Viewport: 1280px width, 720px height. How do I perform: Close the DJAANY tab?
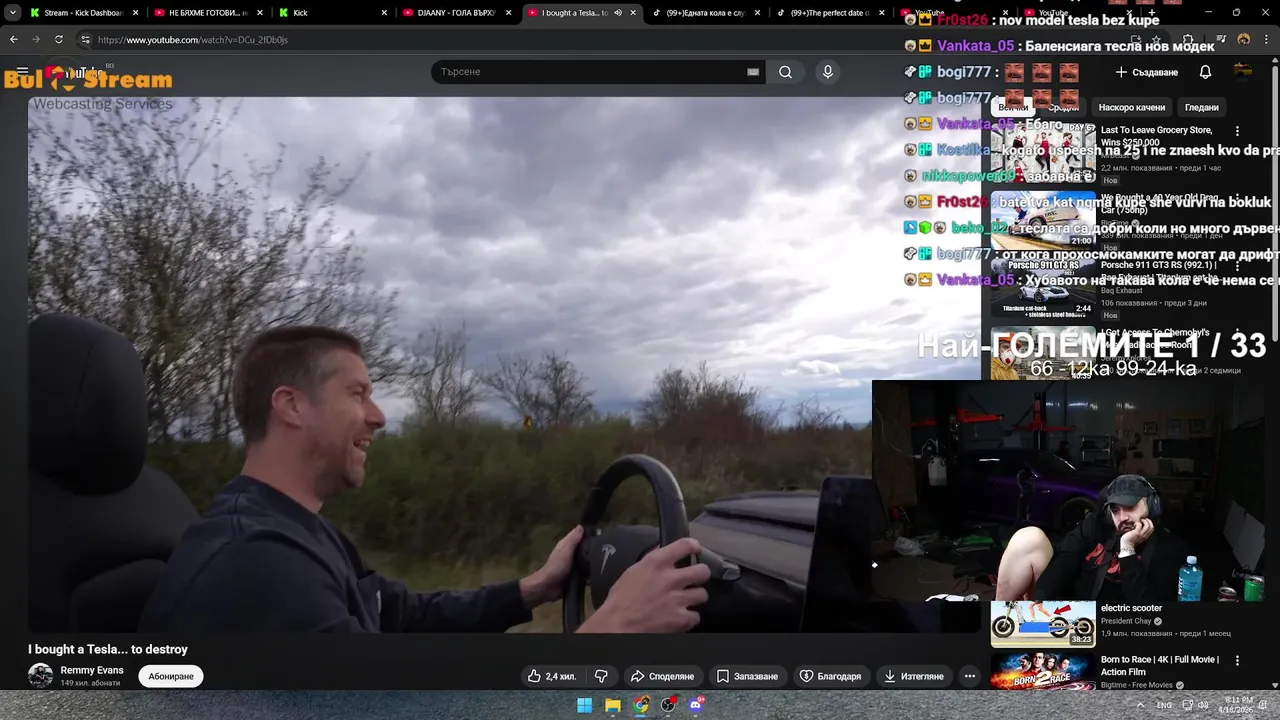(x=508, y=13)
